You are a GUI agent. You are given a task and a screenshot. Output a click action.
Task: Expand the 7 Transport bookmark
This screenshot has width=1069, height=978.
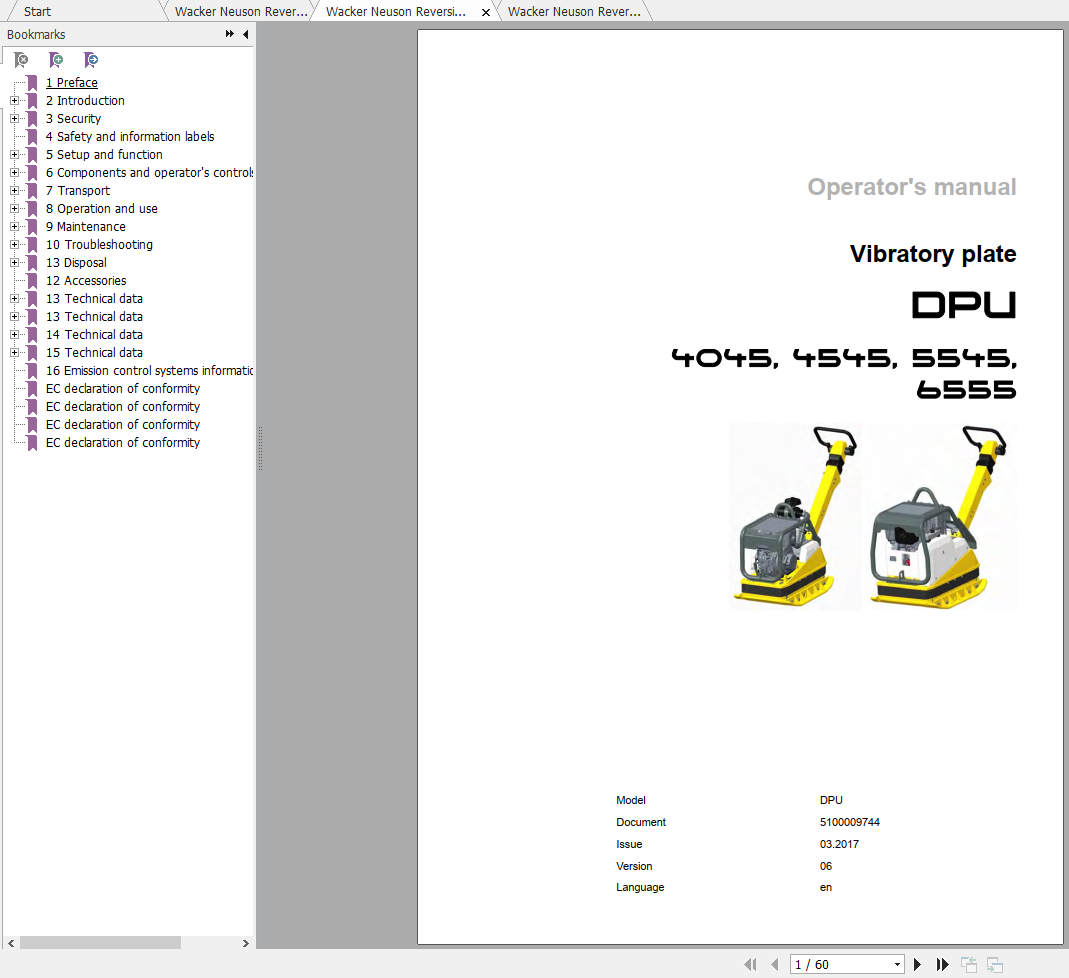click(14, 191)
